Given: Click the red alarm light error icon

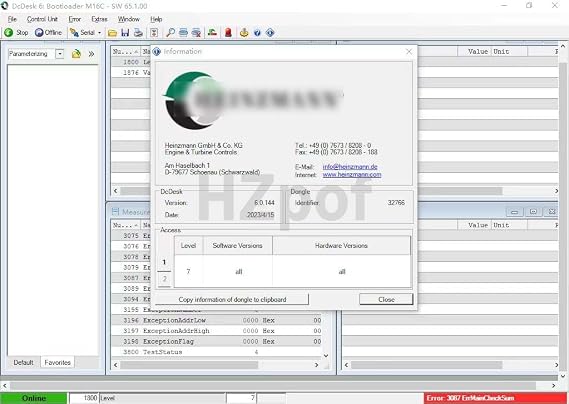Looking at the screenshot, I should [228, 33].
